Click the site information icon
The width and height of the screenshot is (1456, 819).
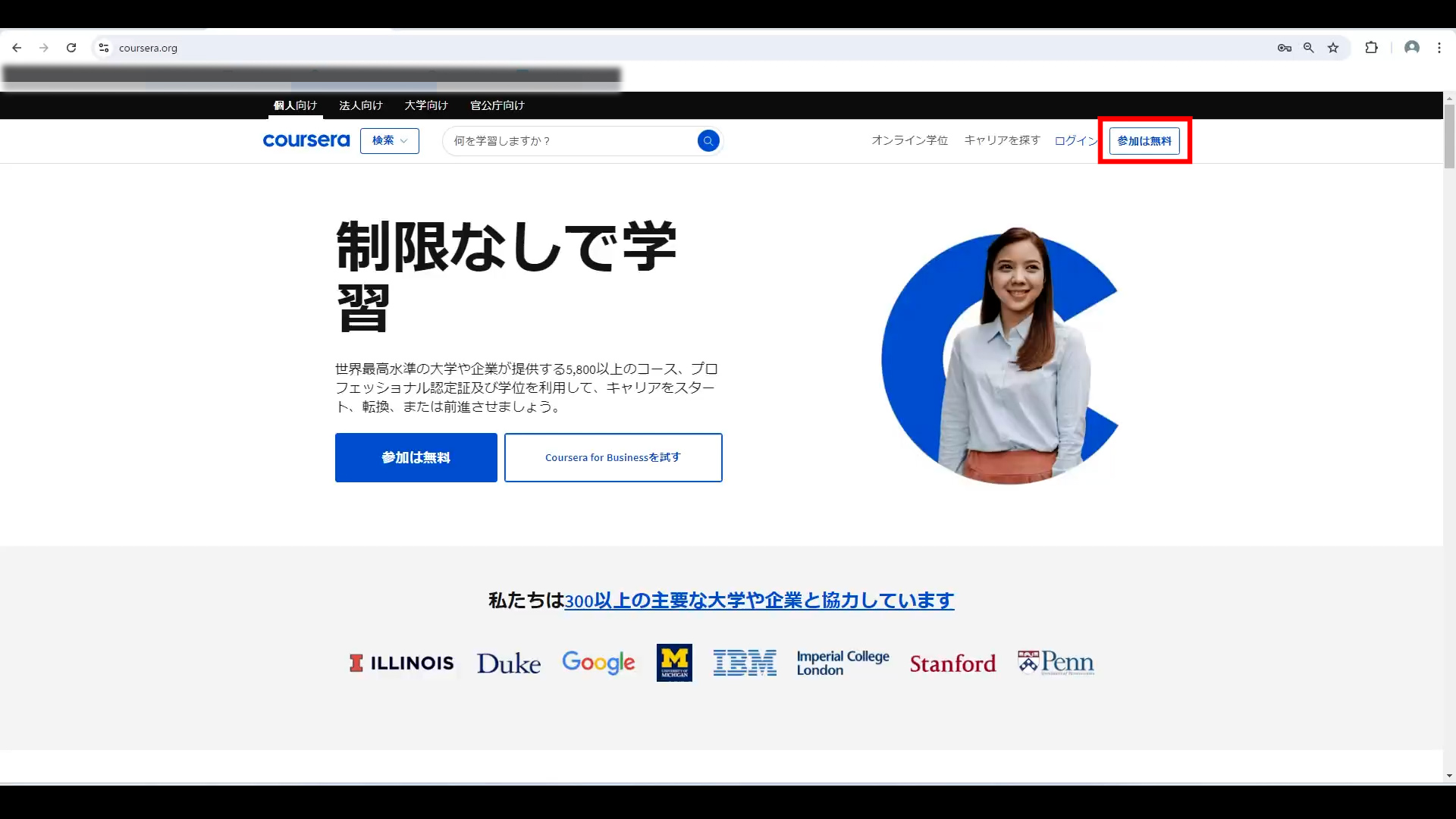point(104,48)
